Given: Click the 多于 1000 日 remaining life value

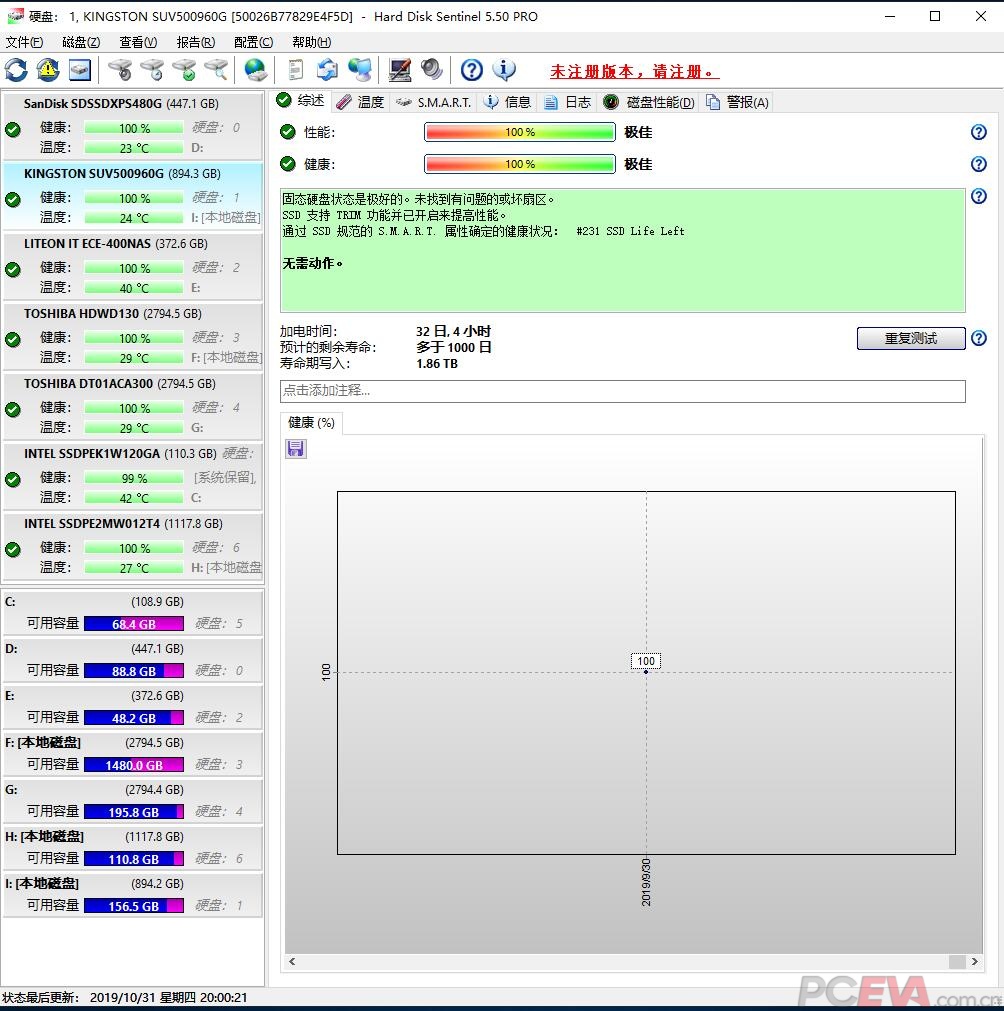Looking at the screenshot, I should [x=454, y=348].
